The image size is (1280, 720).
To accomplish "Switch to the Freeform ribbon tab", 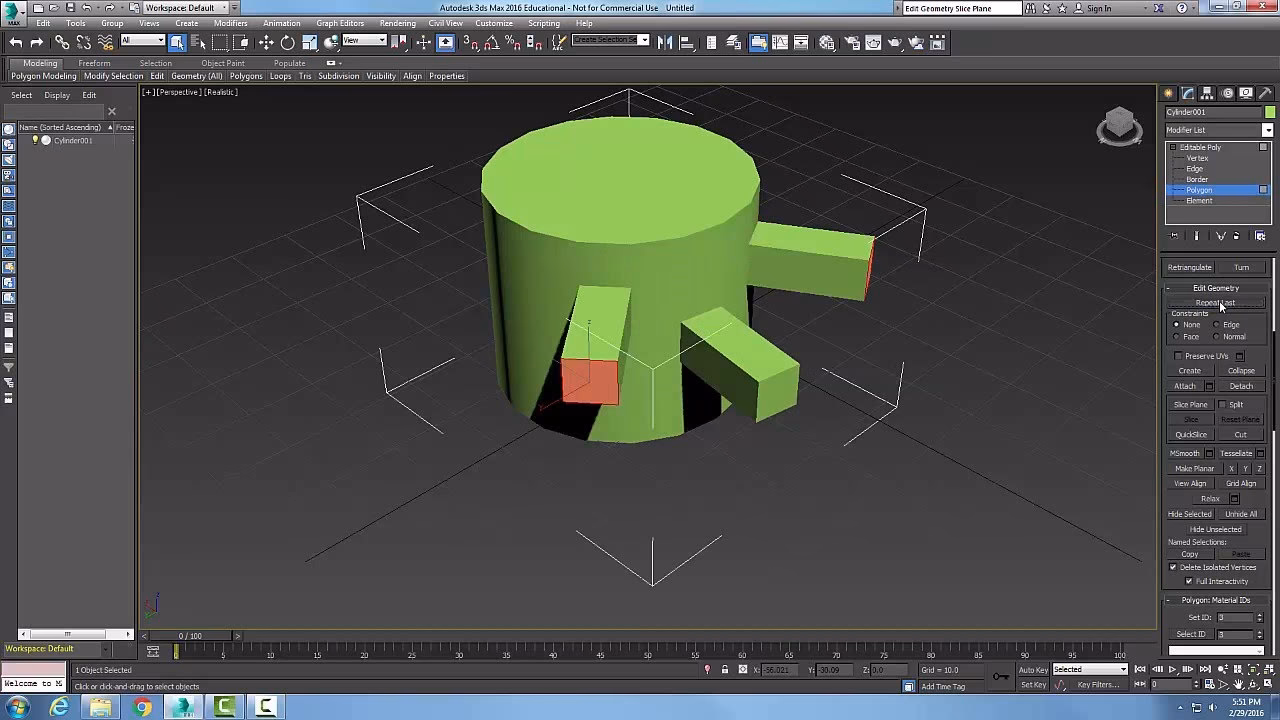I will click(95, 62).
